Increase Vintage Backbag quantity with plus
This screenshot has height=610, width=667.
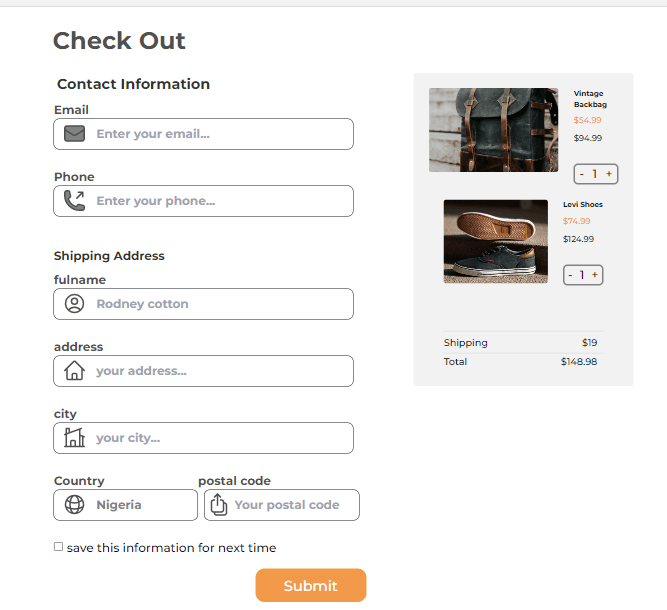pyautogui.click(x=609, y=174)
